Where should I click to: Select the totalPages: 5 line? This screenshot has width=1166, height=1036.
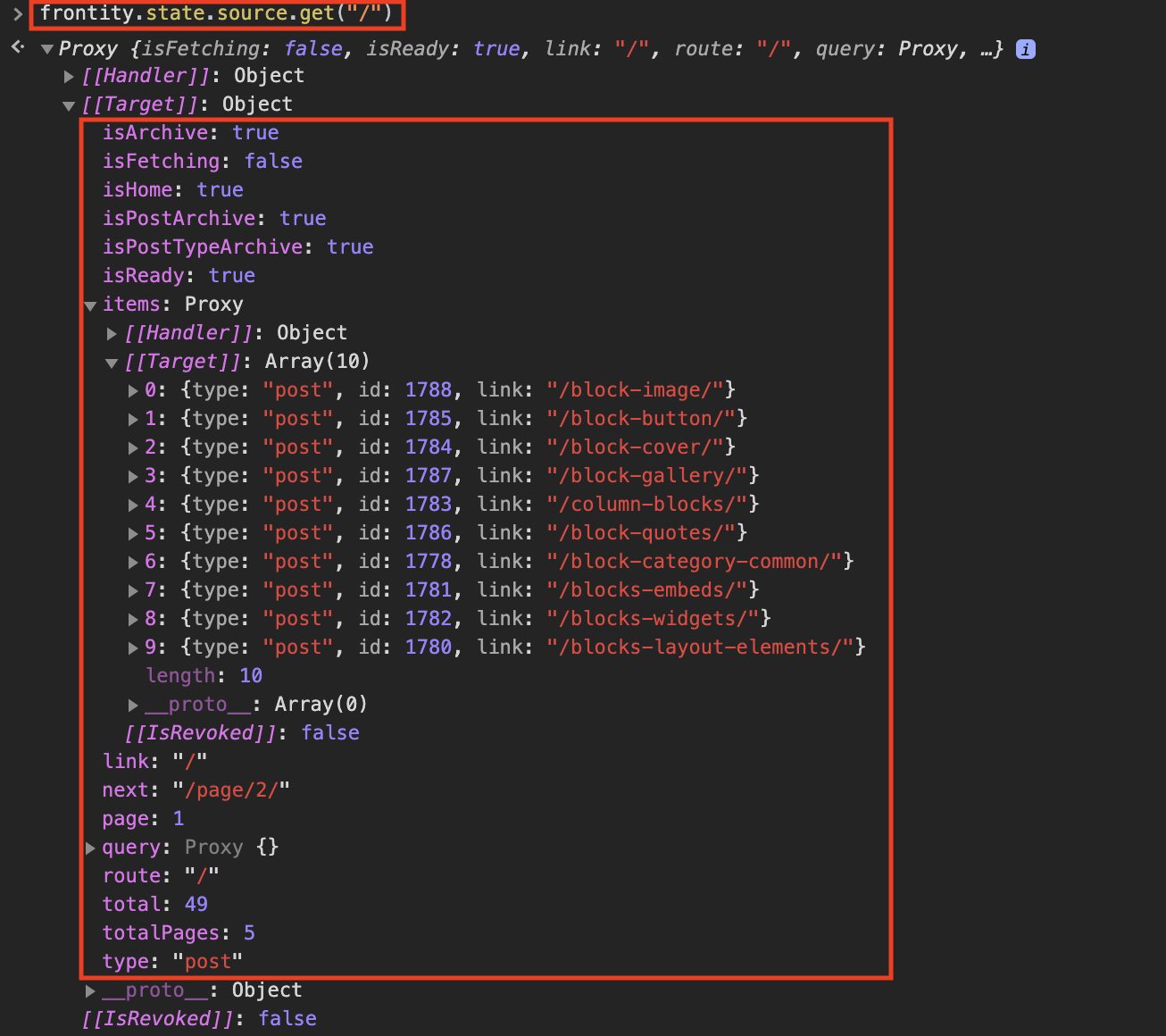pyautogui.click(x=179, y=932)
